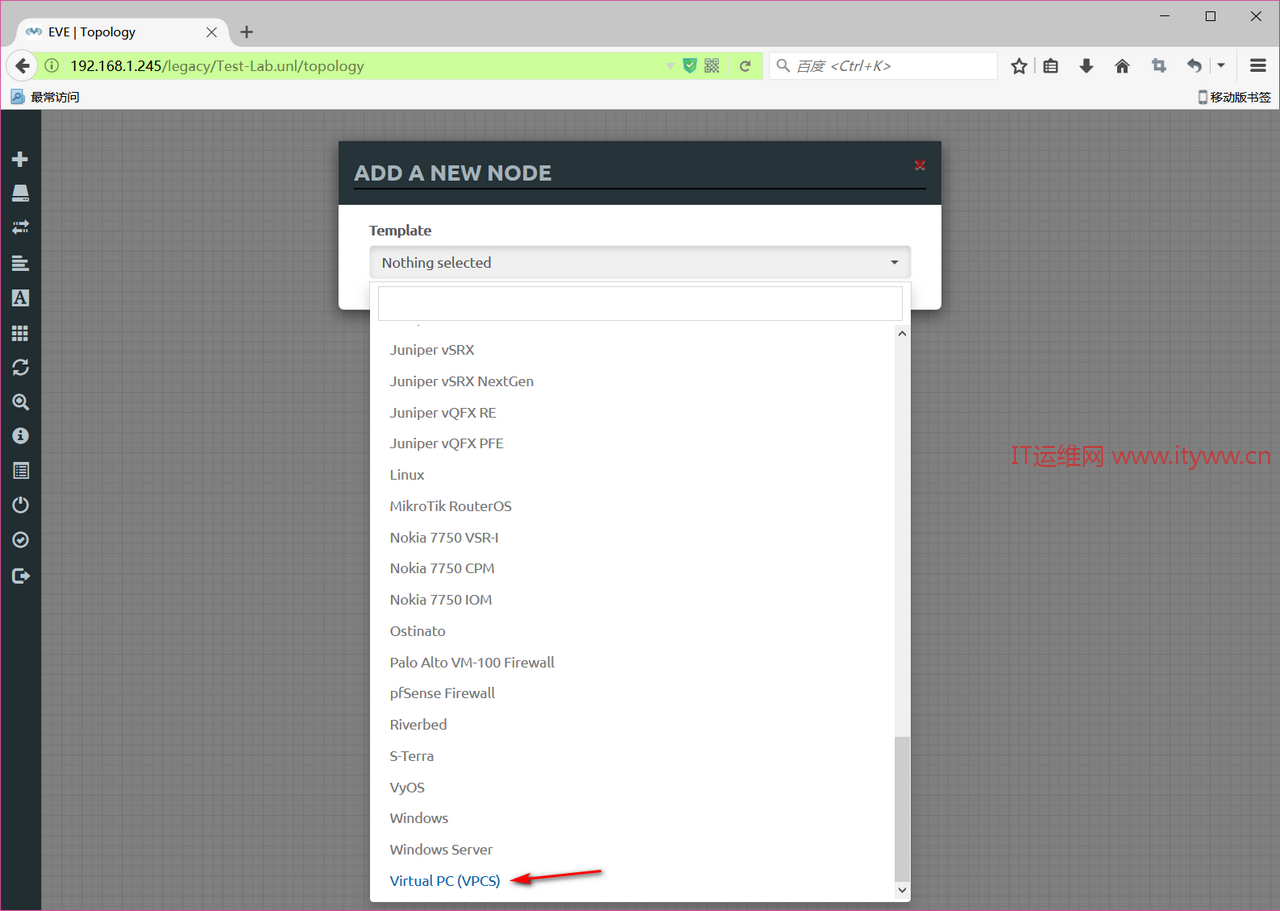Open the More actions grid icon
This screenshot has width=1280, height=911.
(20, 333)
